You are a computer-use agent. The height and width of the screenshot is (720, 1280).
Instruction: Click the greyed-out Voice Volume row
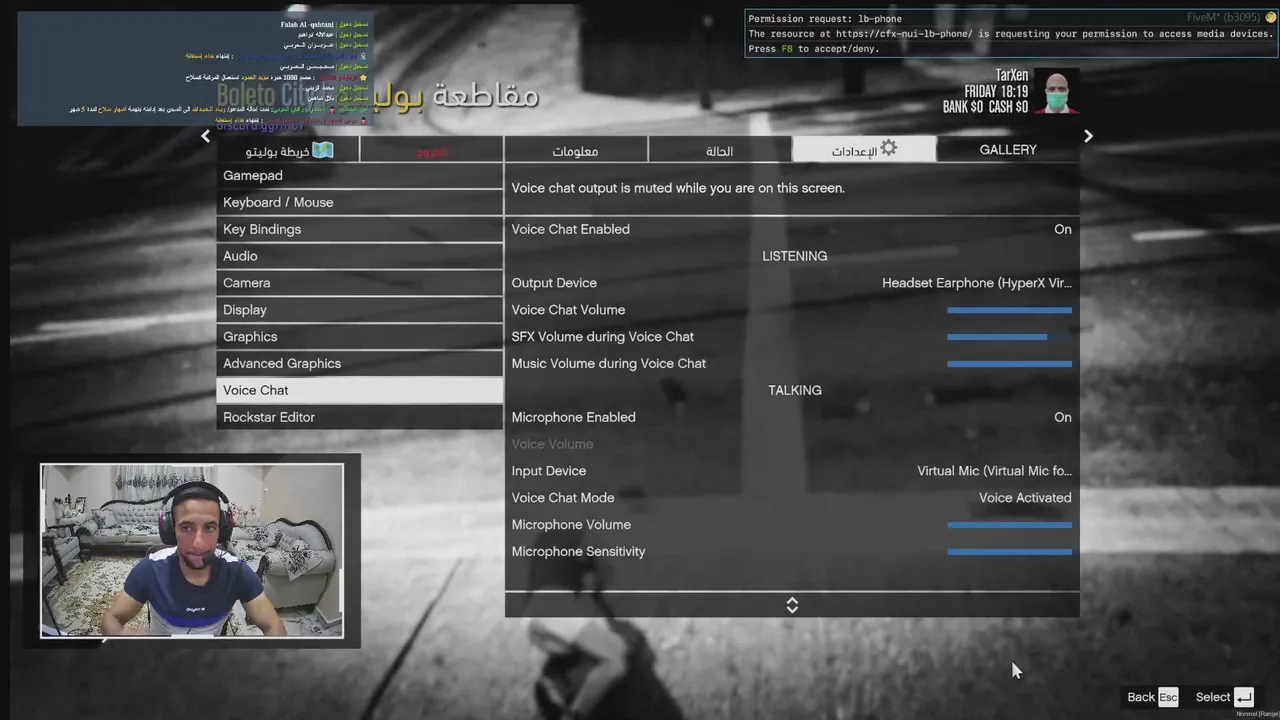point(792,444)
